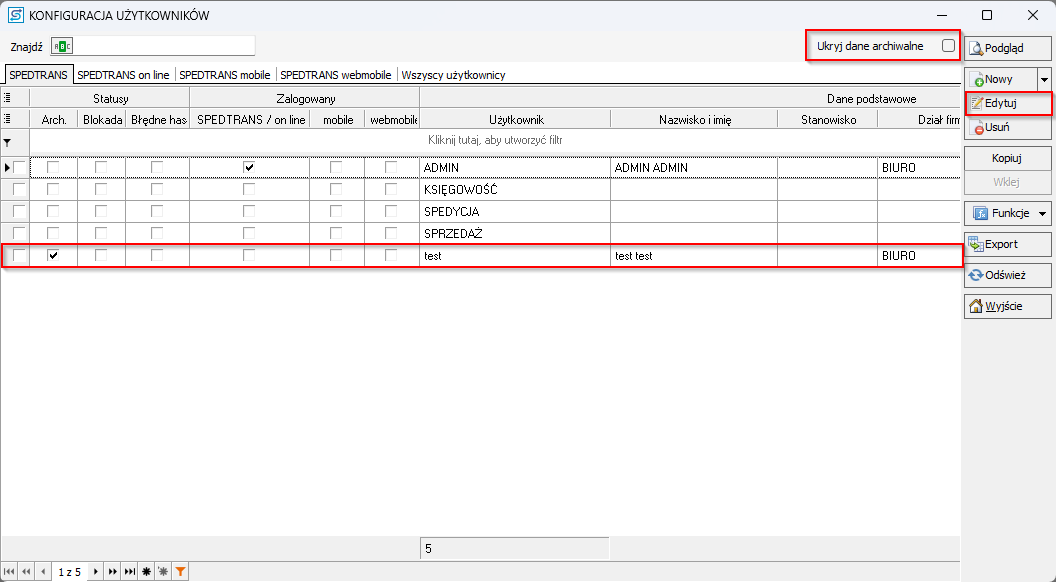Image resolution: width=1056 pixels, height=582 pixels.
Task: Toggle Ukryj dane archiwalne checkbox
Action: [948, 46]
